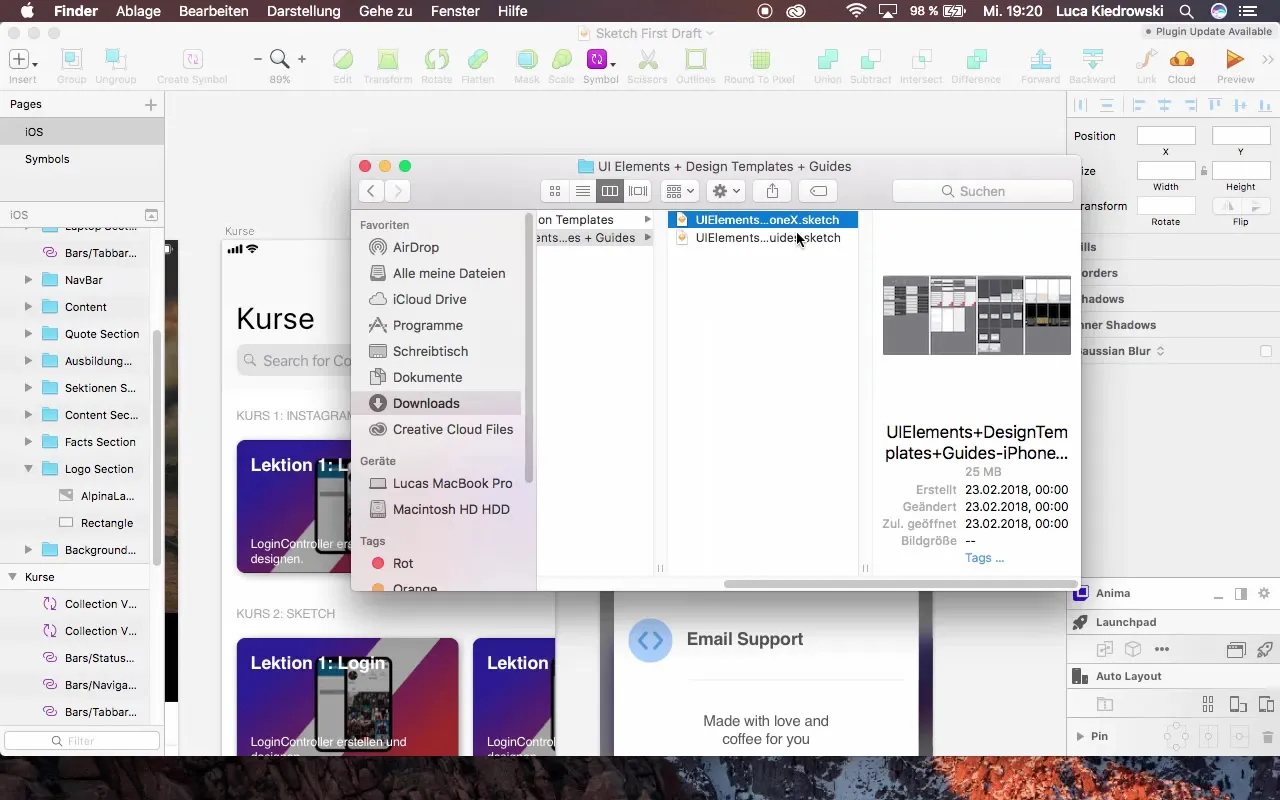Click the Finder edit tags button
This screenshot has width=1280, height=800.
pos(818,191)
